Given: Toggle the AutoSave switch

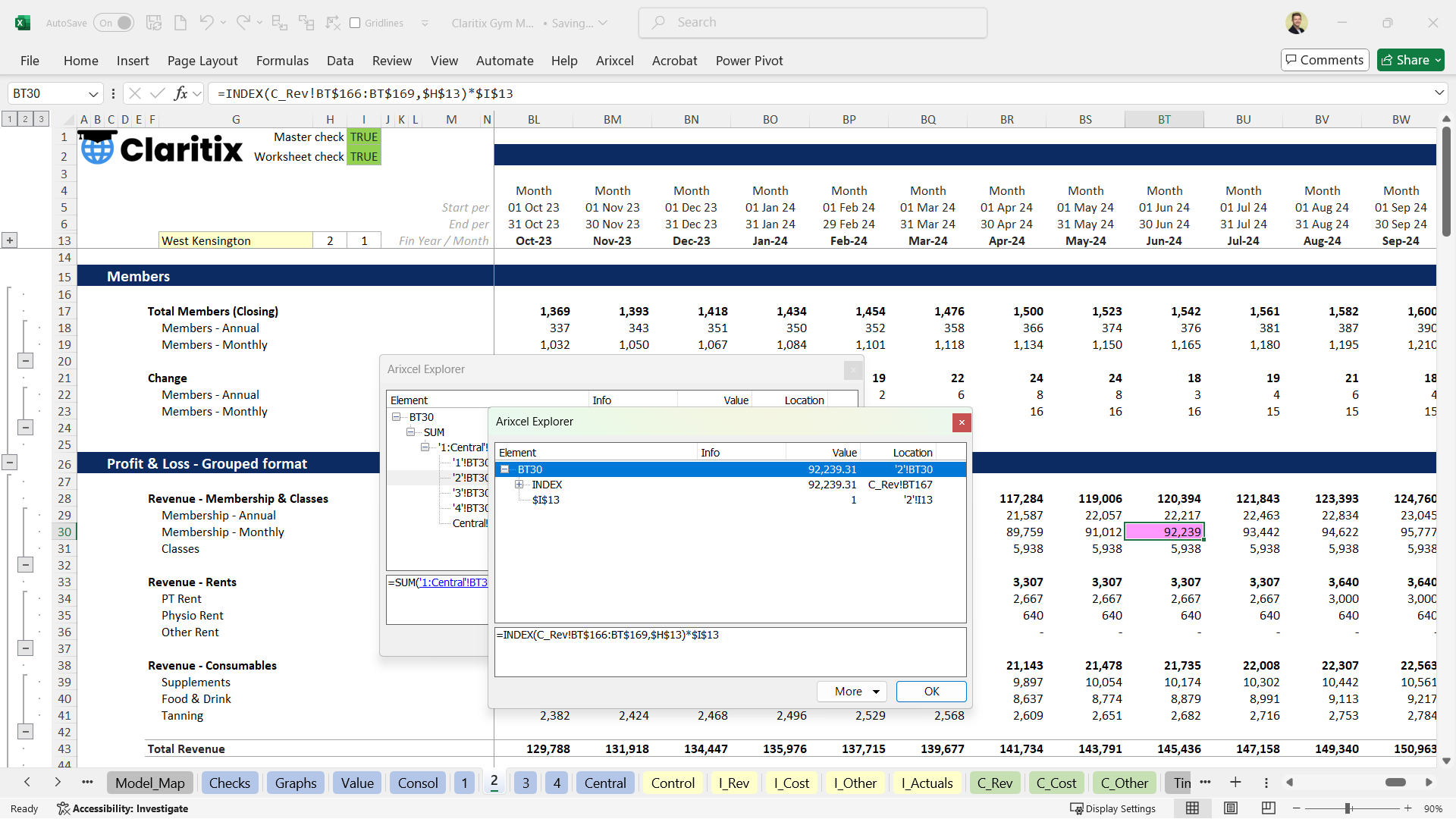Looking at the screenshot, I should (x=114, y=23).
